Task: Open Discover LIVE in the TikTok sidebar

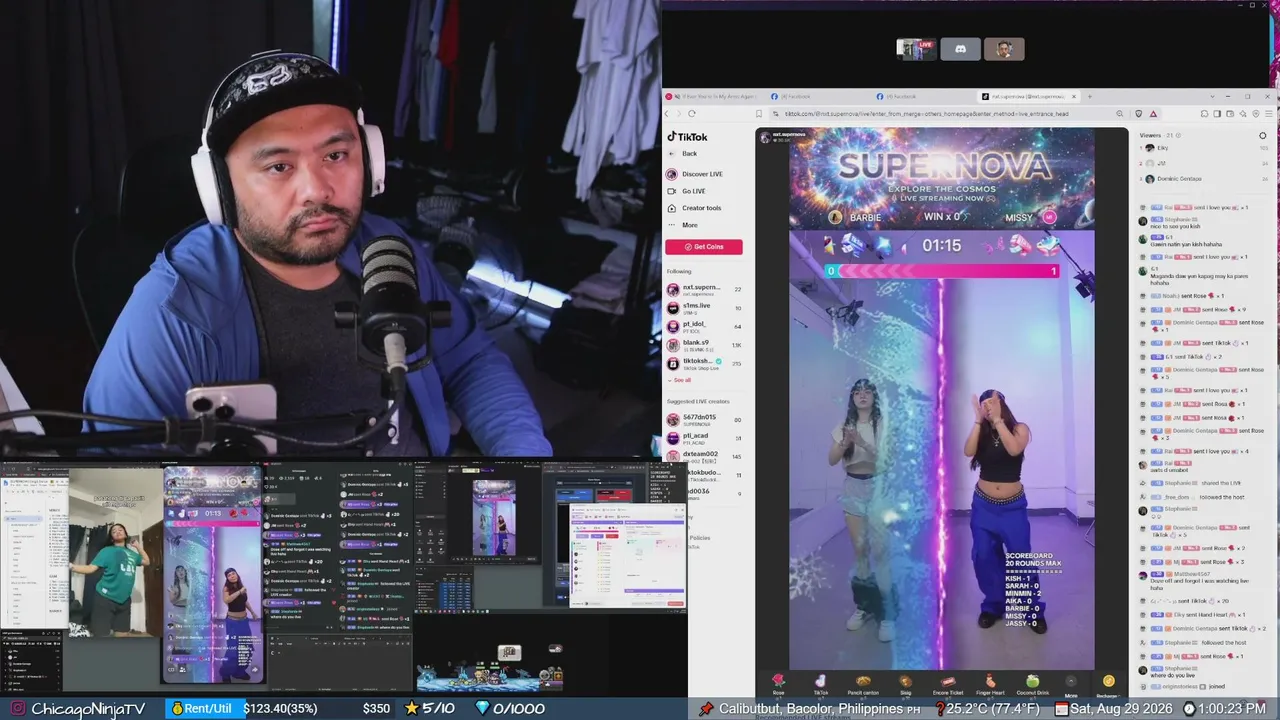Action: coord(695,174)
